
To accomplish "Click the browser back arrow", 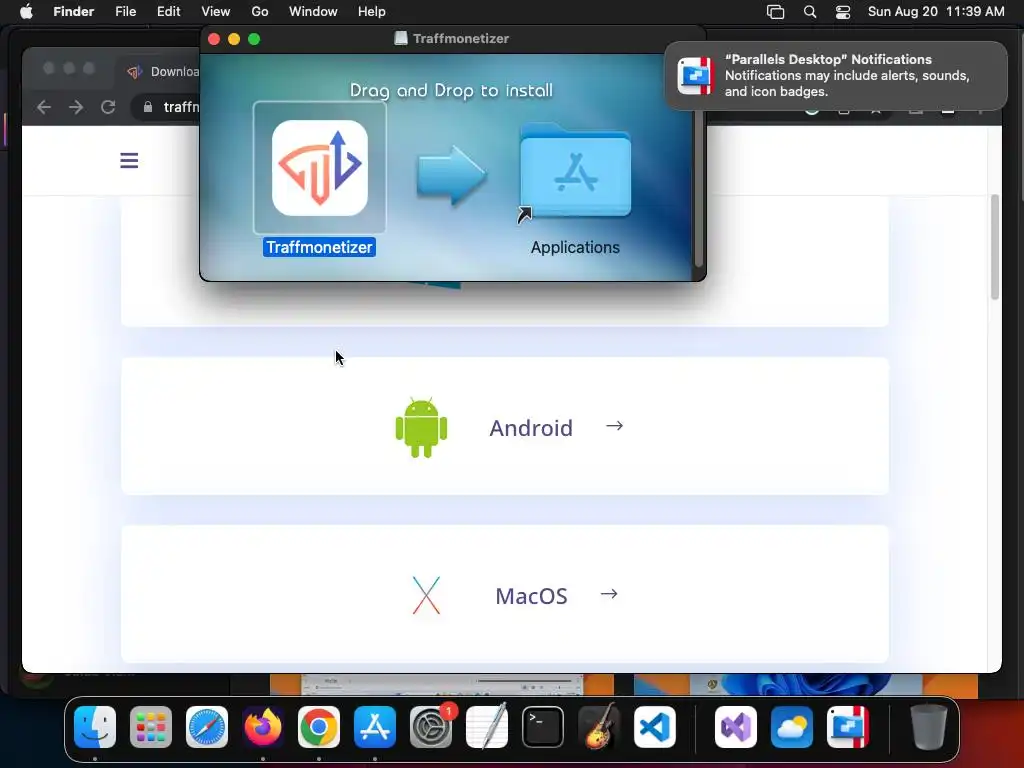I will point(44,107).
